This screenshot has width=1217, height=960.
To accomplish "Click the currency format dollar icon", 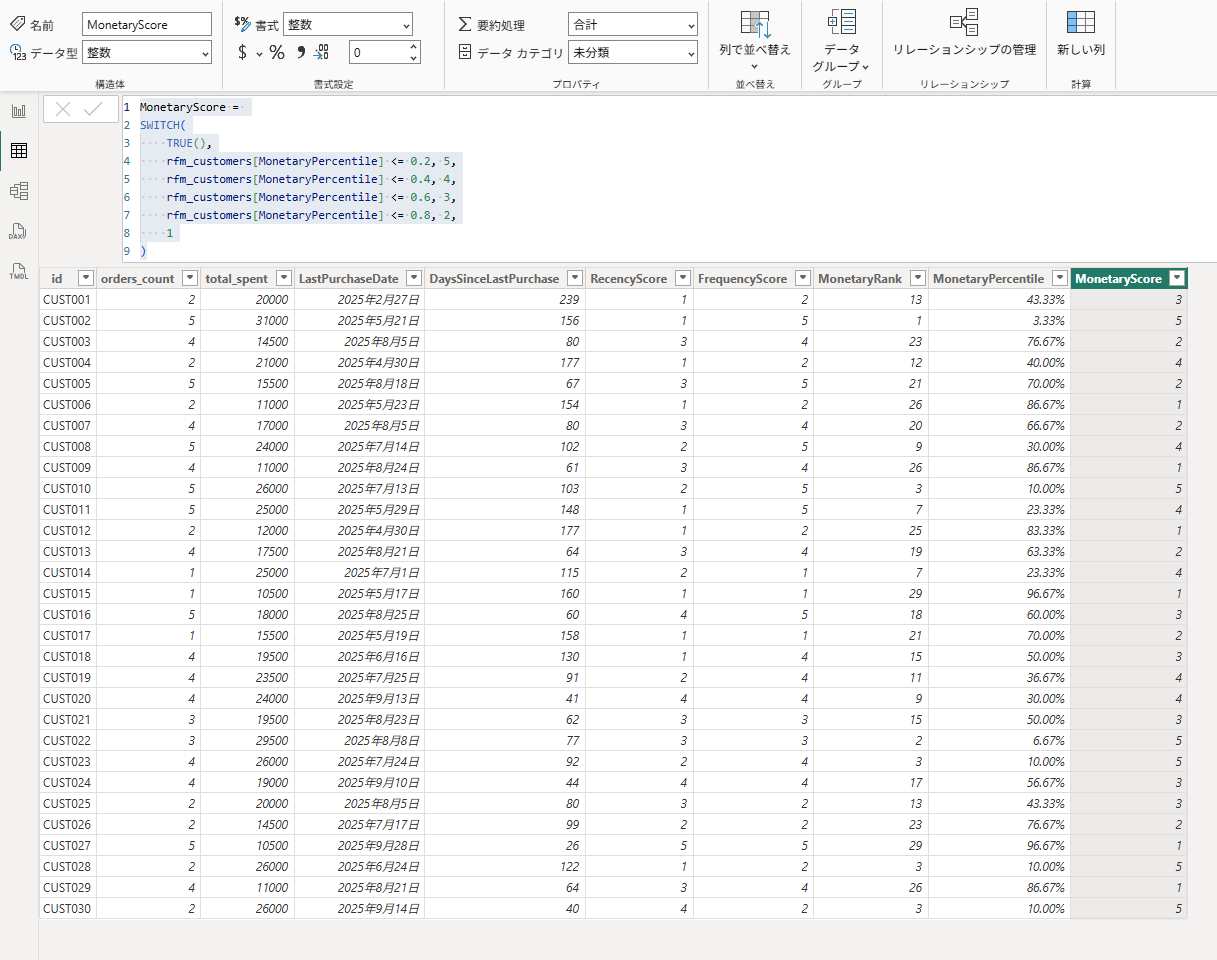I will pos(242,53).
